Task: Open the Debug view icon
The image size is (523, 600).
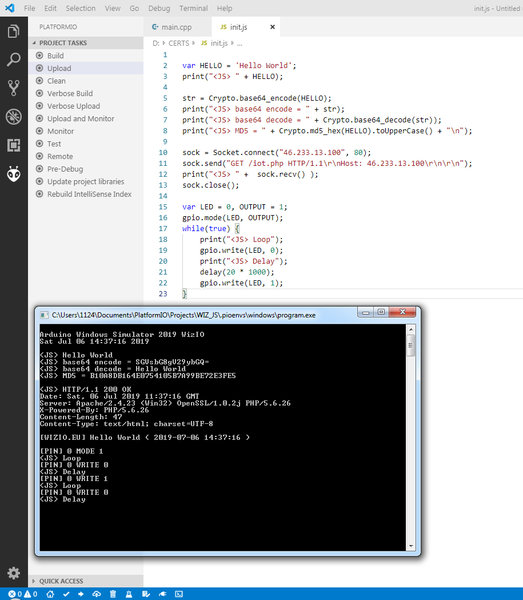Action: (x=13, y=117)
